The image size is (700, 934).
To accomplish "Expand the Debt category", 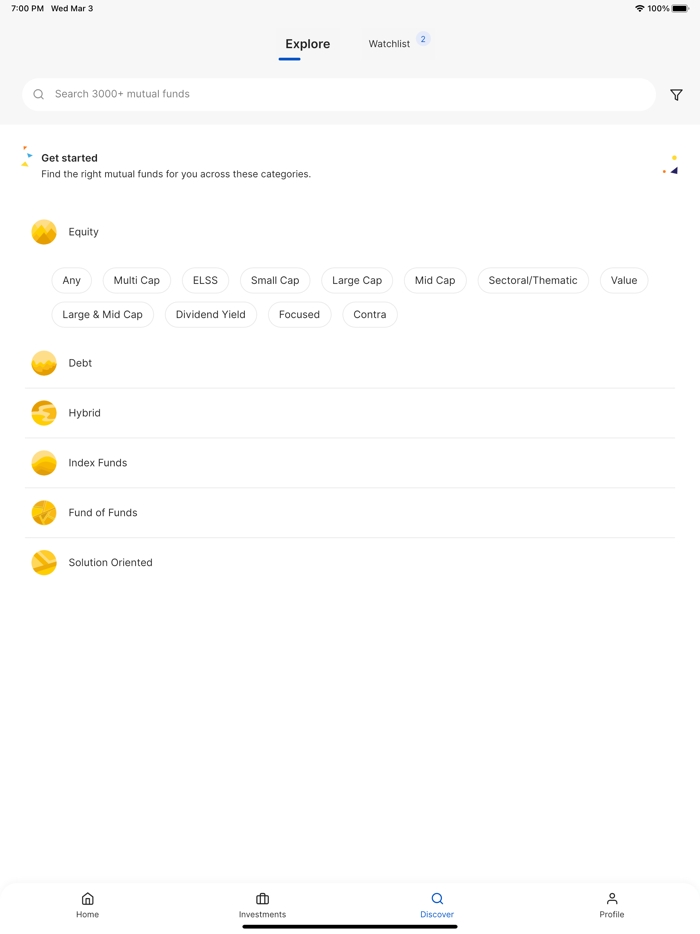I will [x=80, y=363].
